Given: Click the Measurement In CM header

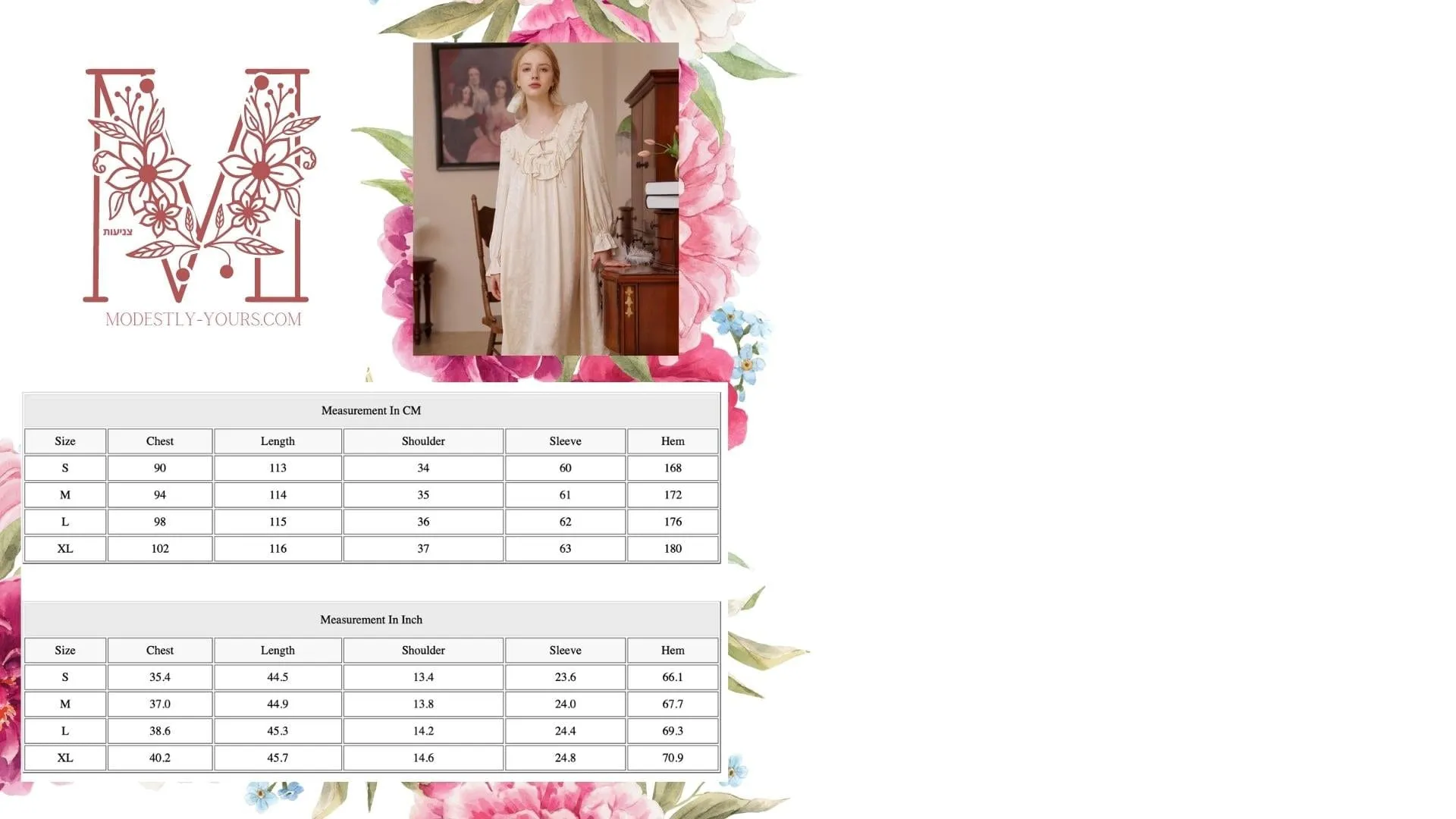Looking at the screenshot, I should 371,410.
